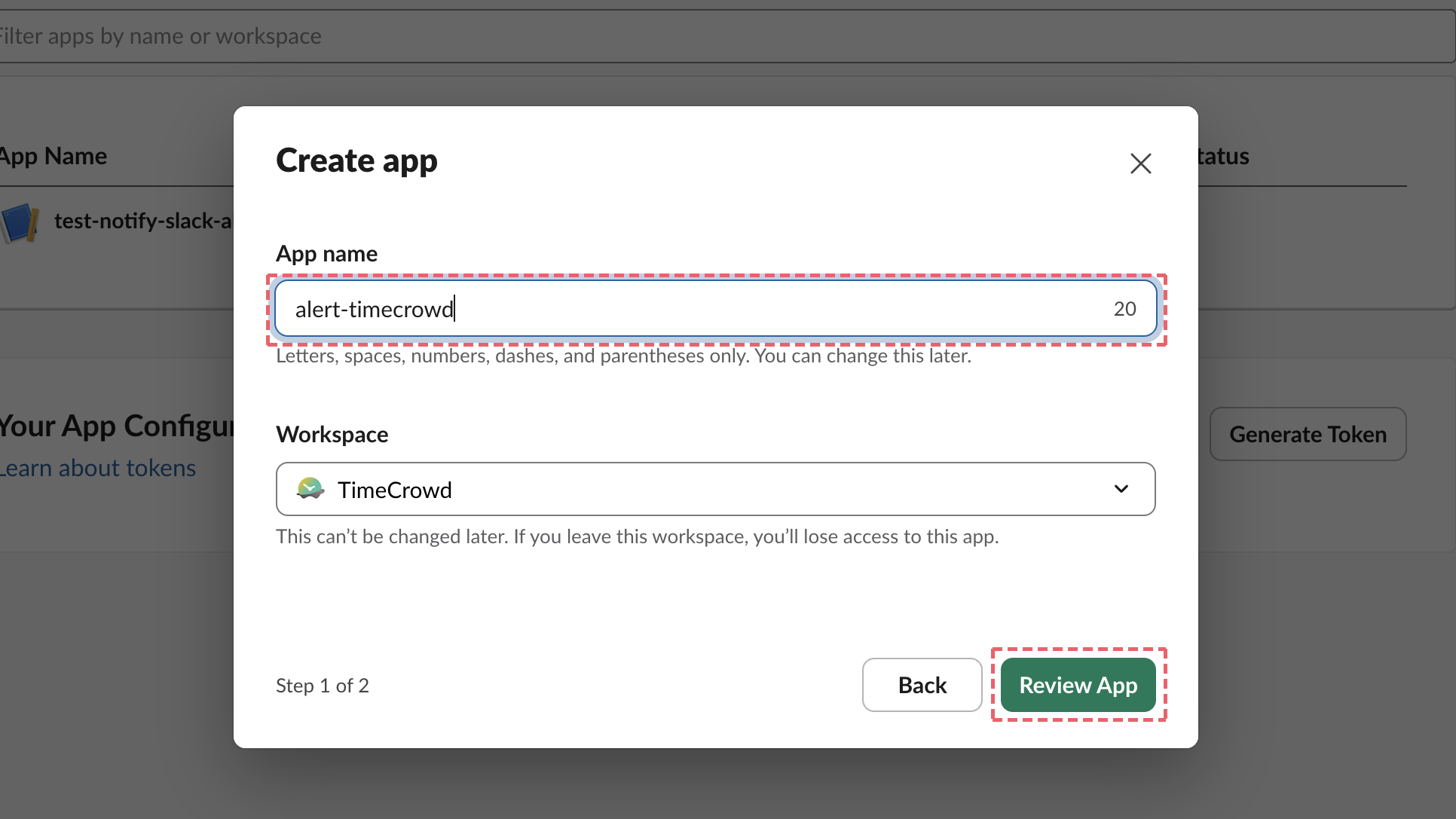Click the Filter apps search field

coord(727,36)
